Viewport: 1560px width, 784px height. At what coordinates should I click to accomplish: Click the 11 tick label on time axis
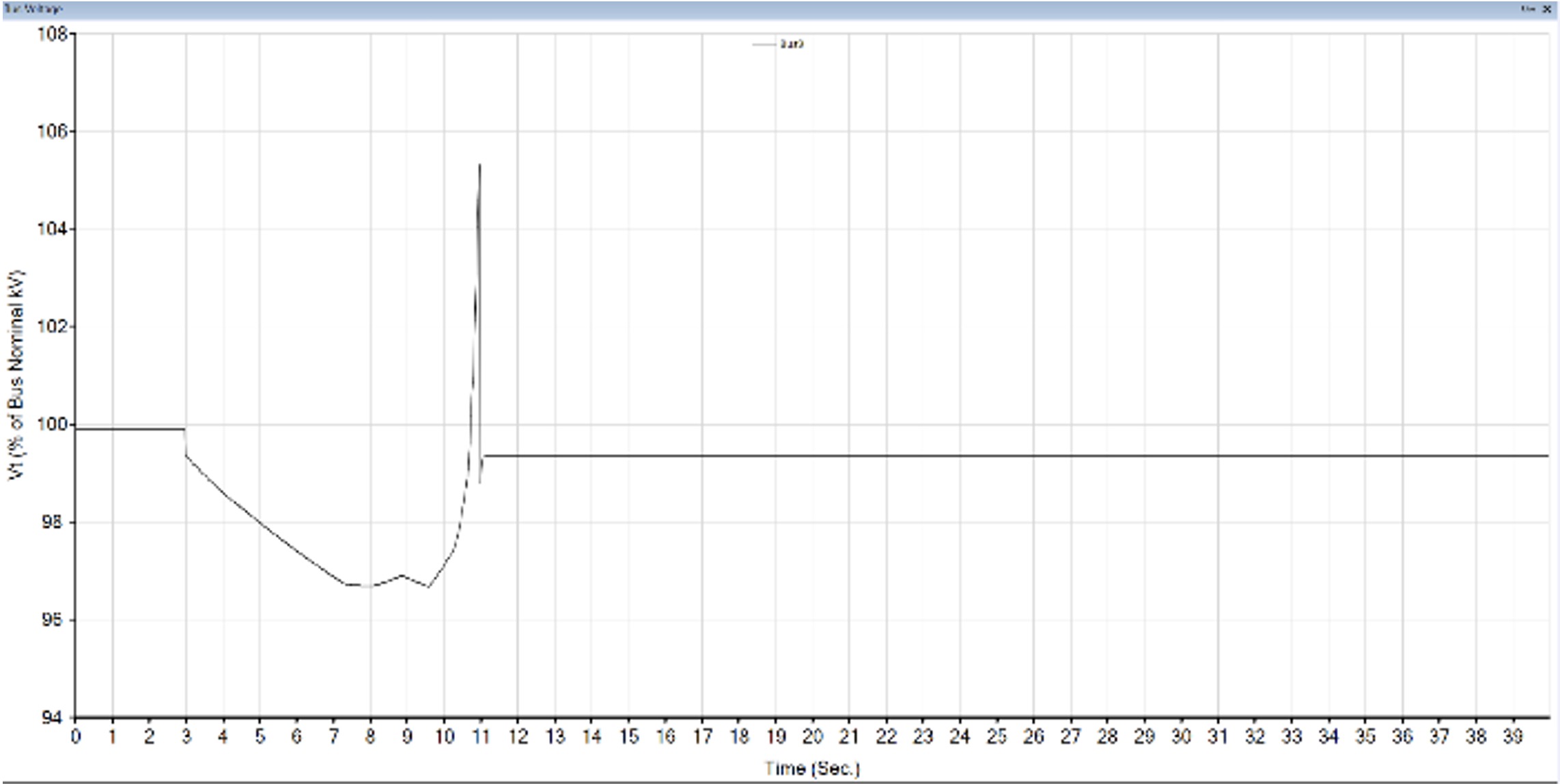coord(481,737)
